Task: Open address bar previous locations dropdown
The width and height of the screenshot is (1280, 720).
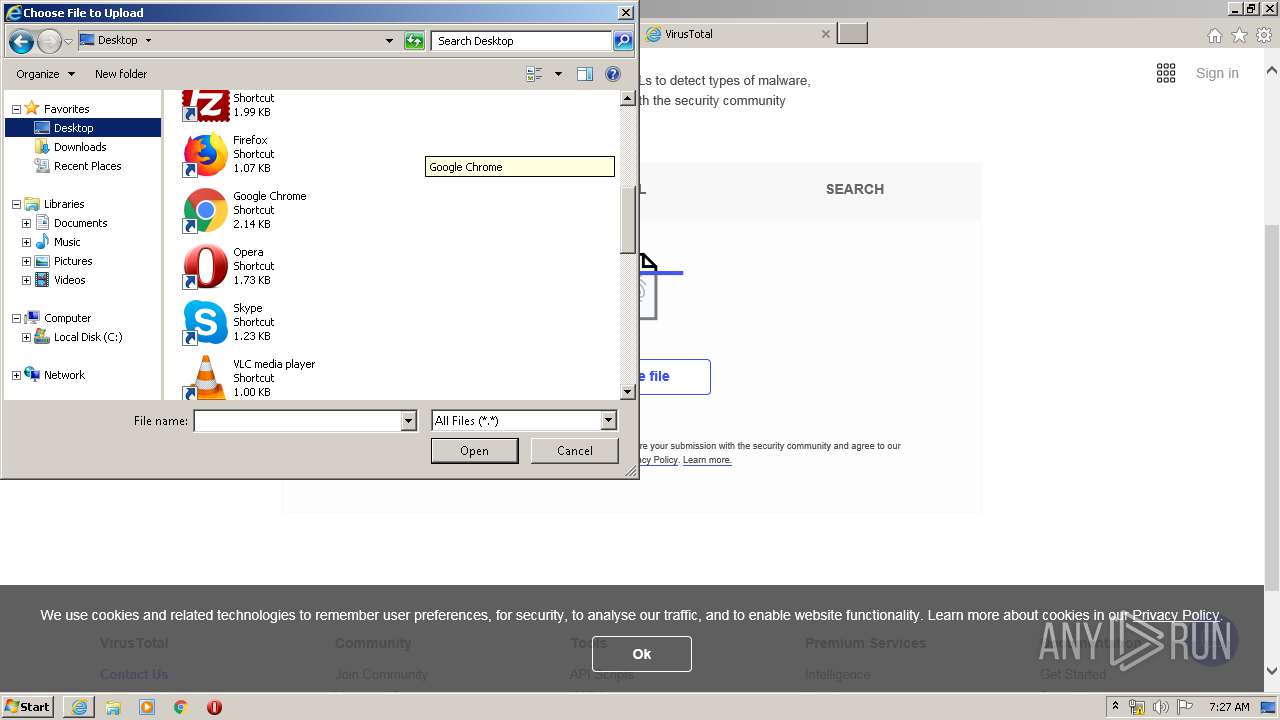Action: click(389, 41)
